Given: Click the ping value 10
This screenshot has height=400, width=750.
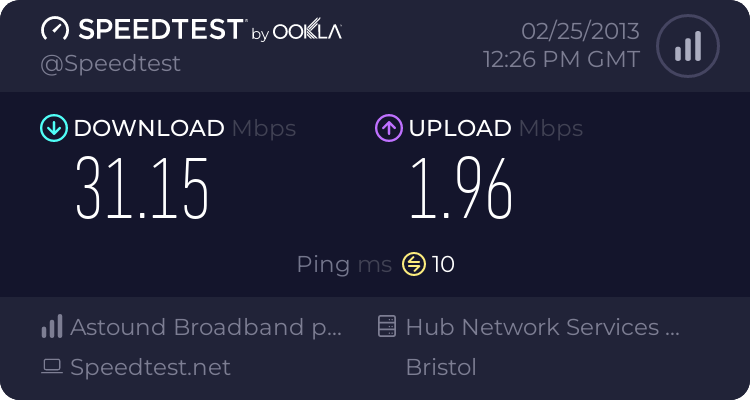Looking at the screenshot, I should click(x=443, y=264).
